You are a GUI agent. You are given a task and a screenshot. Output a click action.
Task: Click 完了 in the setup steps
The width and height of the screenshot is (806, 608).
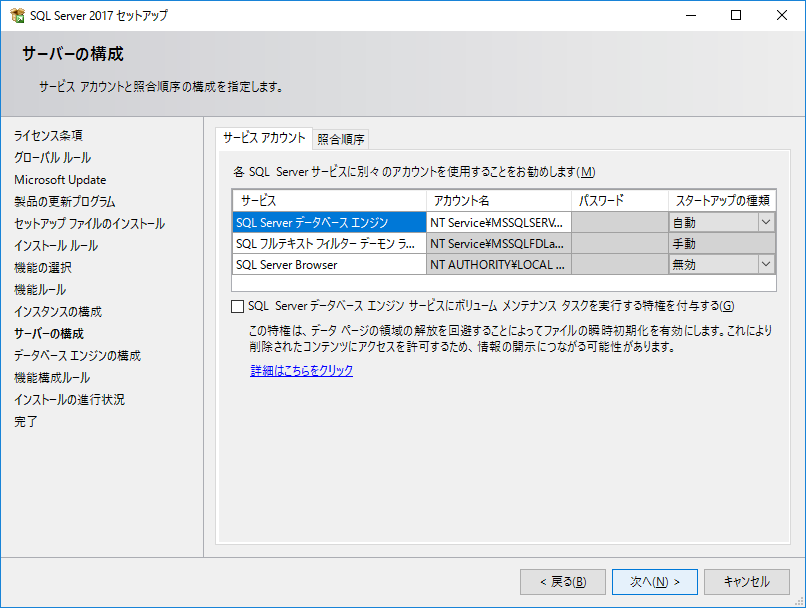[26, 422]
